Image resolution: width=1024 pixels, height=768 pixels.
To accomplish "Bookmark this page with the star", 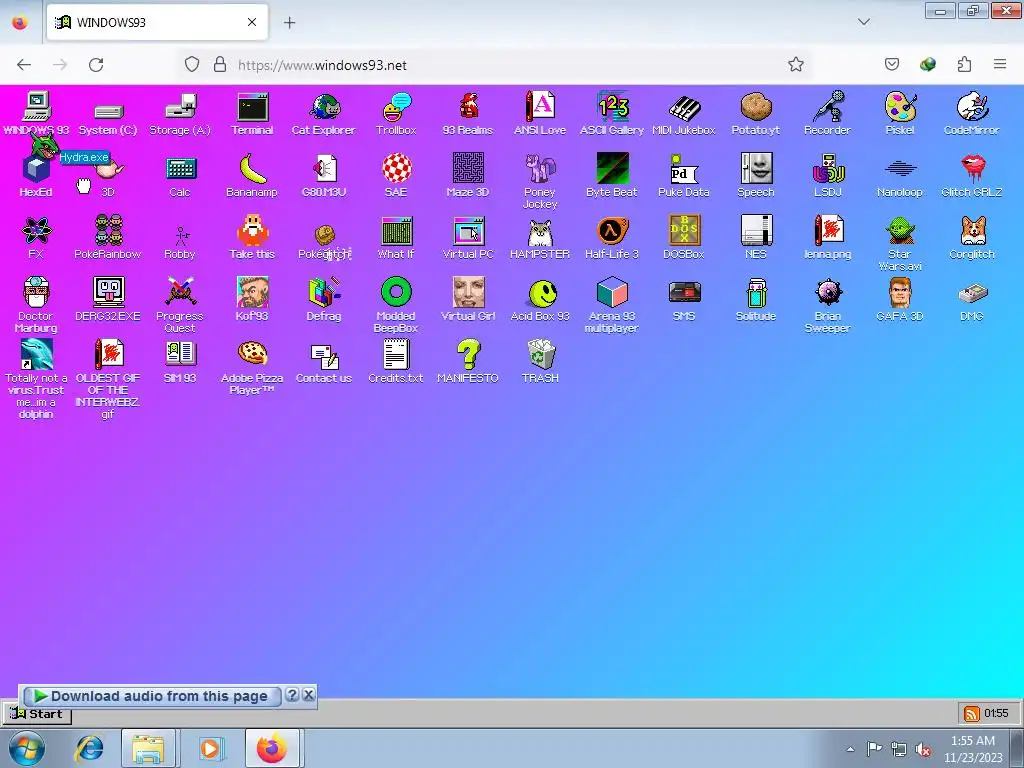I will click(795, 65).
